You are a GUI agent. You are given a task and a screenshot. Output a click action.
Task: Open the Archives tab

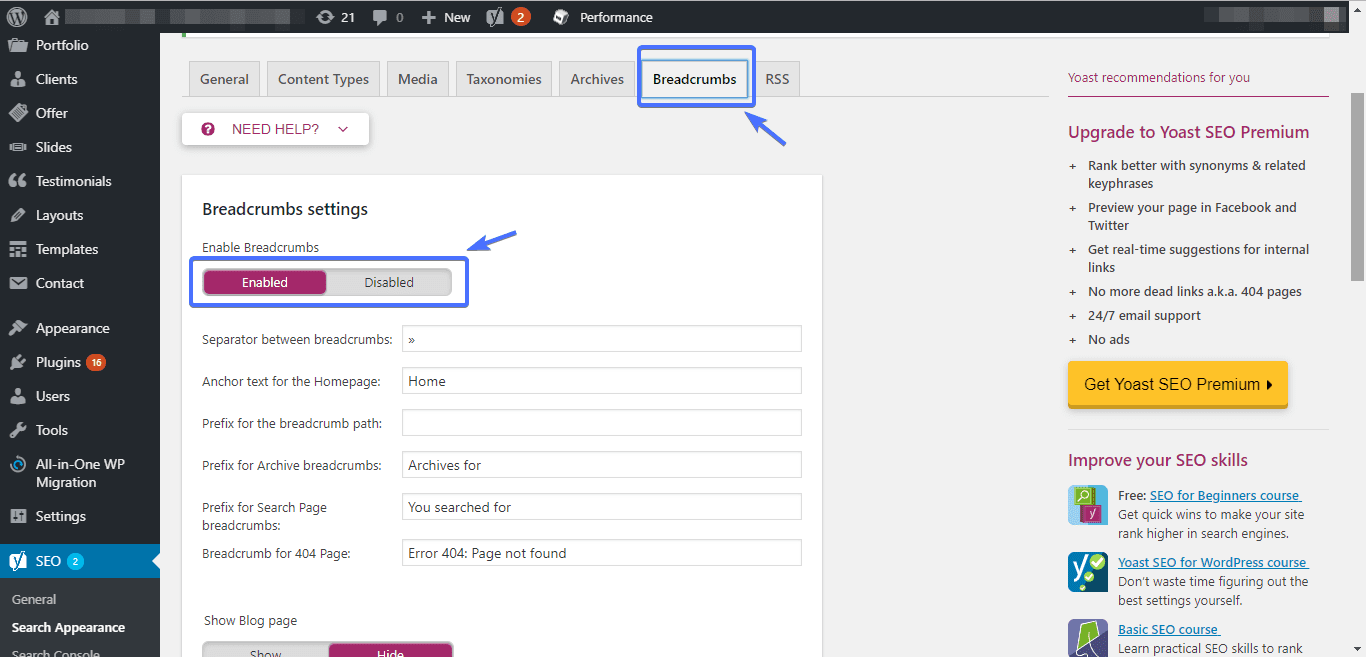pyautogui.click(x=597, y=79)
